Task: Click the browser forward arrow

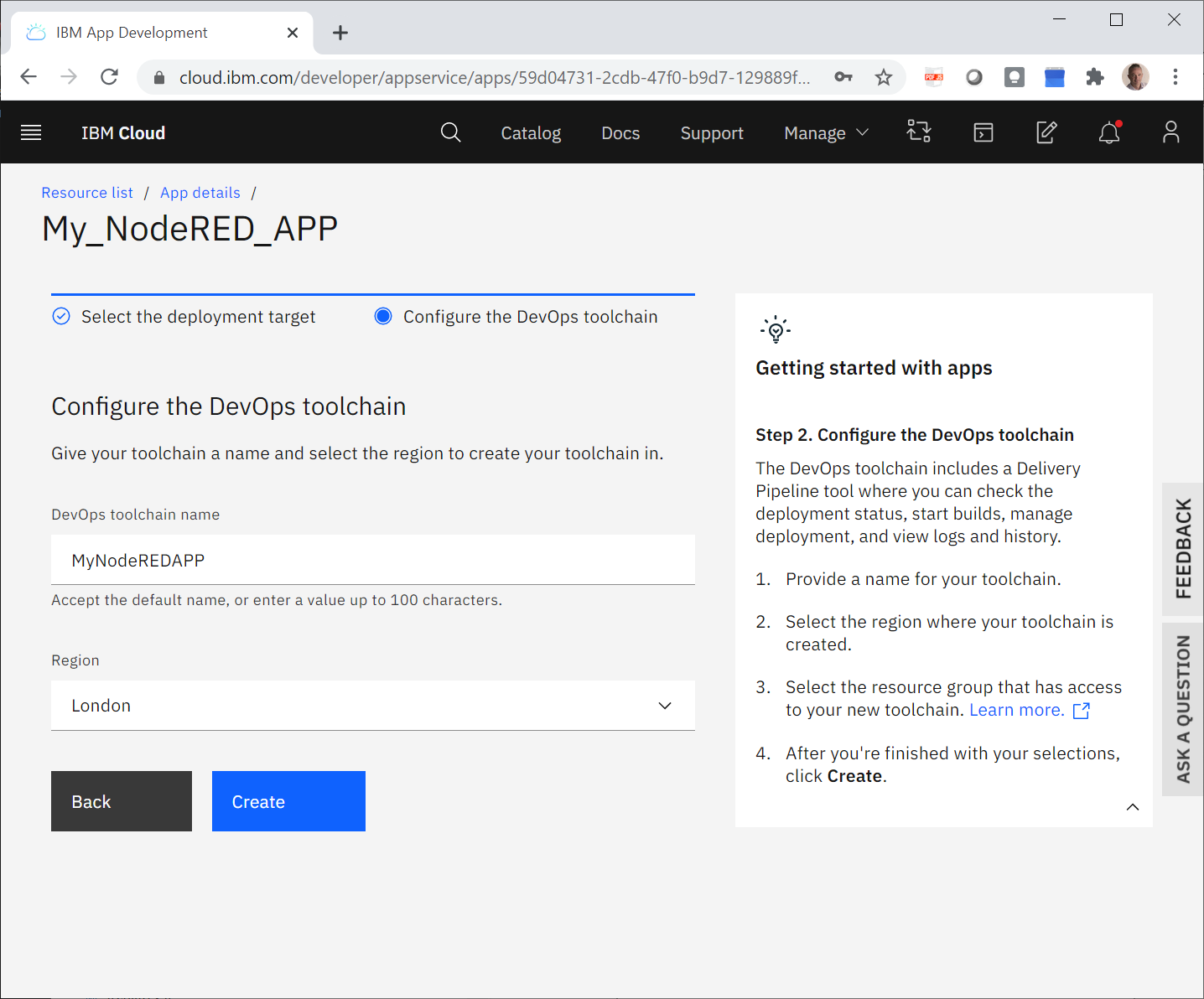Action: click(x=69, y=77)
